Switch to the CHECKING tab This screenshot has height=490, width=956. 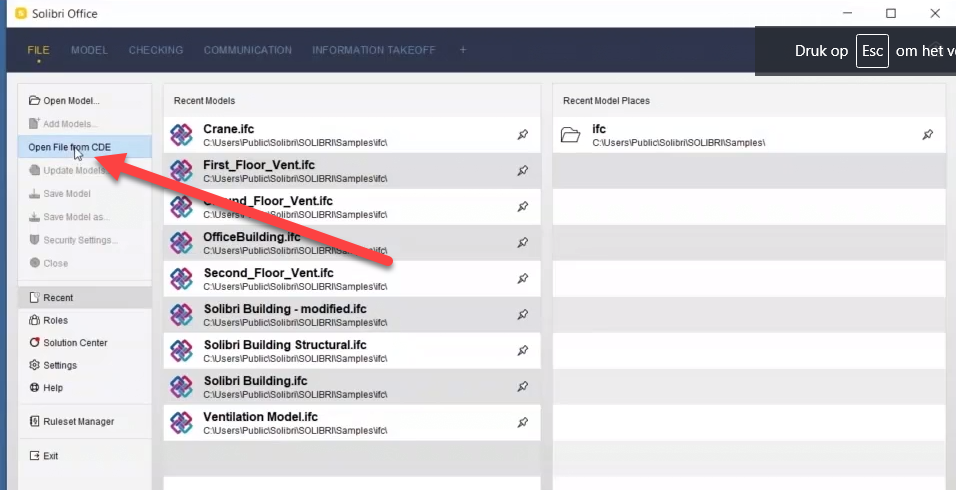point(155,50)
